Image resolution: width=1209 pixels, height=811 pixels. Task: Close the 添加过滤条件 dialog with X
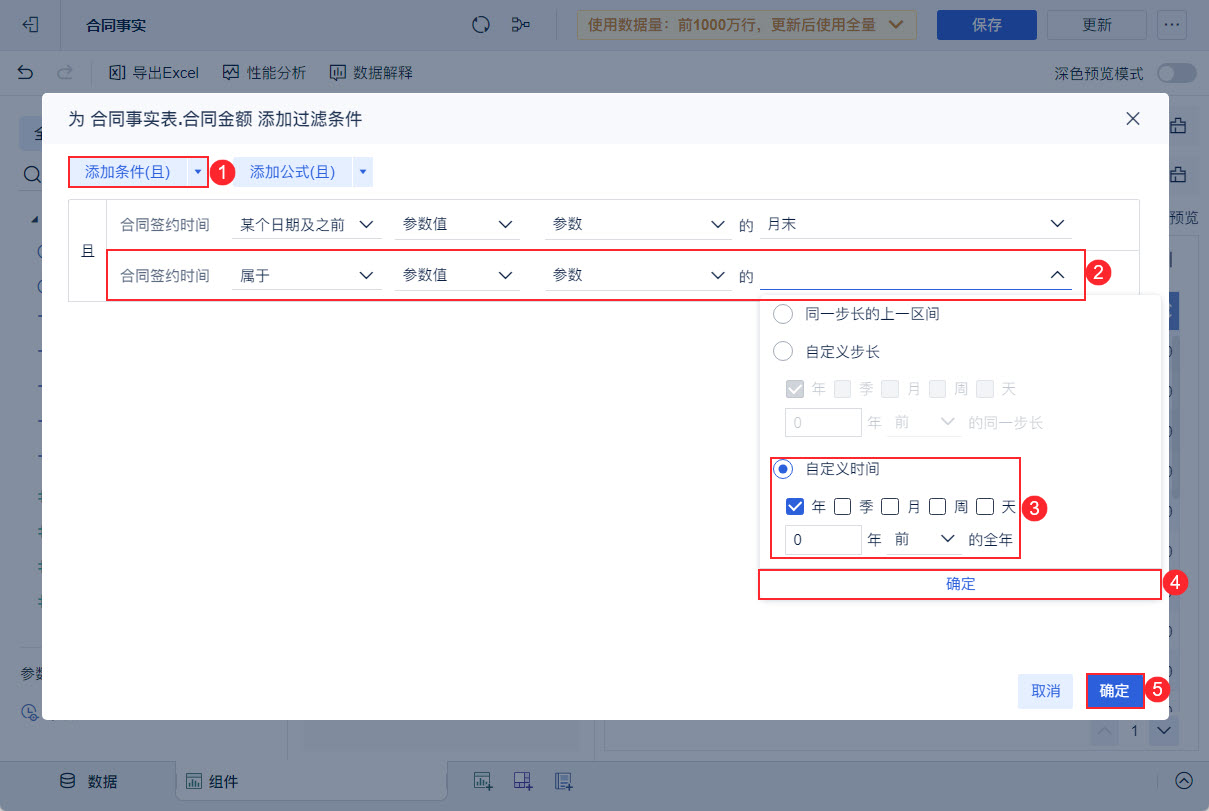click(1133, 119)
